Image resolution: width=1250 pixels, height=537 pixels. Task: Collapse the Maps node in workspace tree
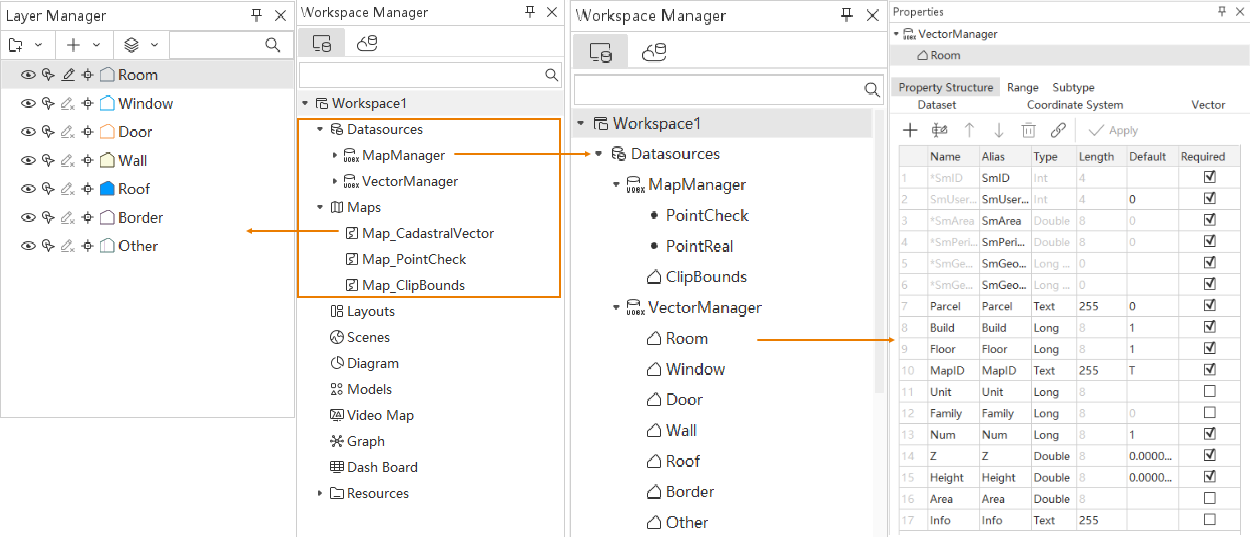tap(320, 208)
